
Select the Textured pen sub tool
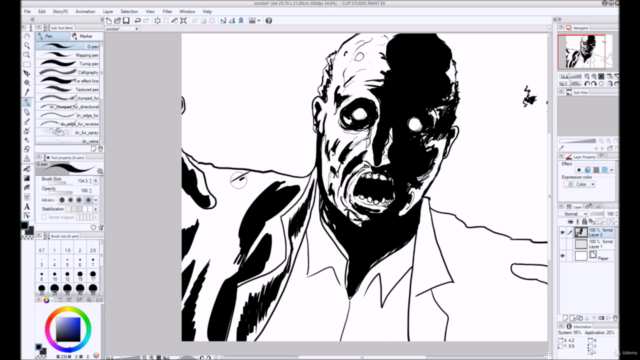coord(68,89)
